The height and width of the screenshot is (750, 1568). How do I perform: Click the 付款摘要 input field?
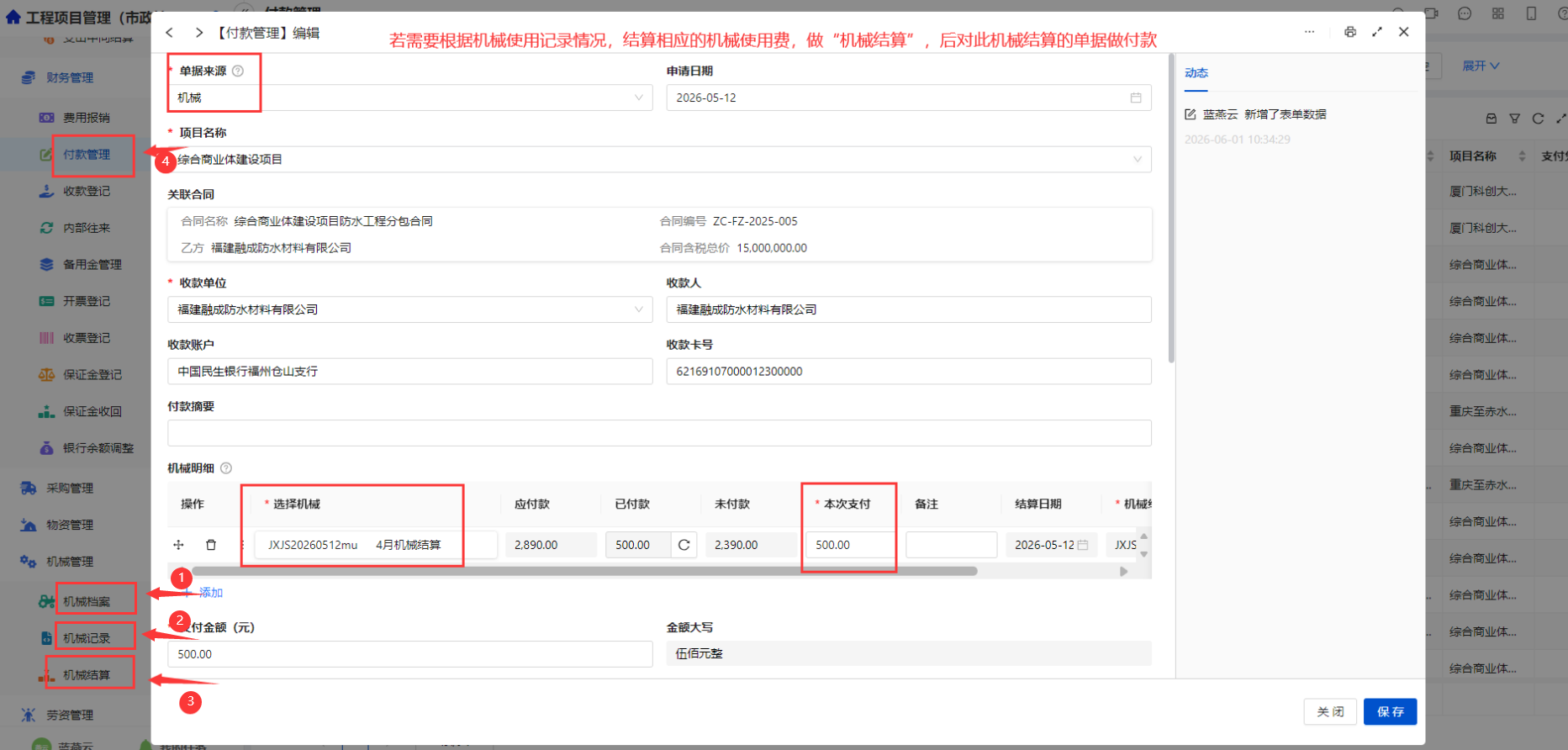(659, 433)
